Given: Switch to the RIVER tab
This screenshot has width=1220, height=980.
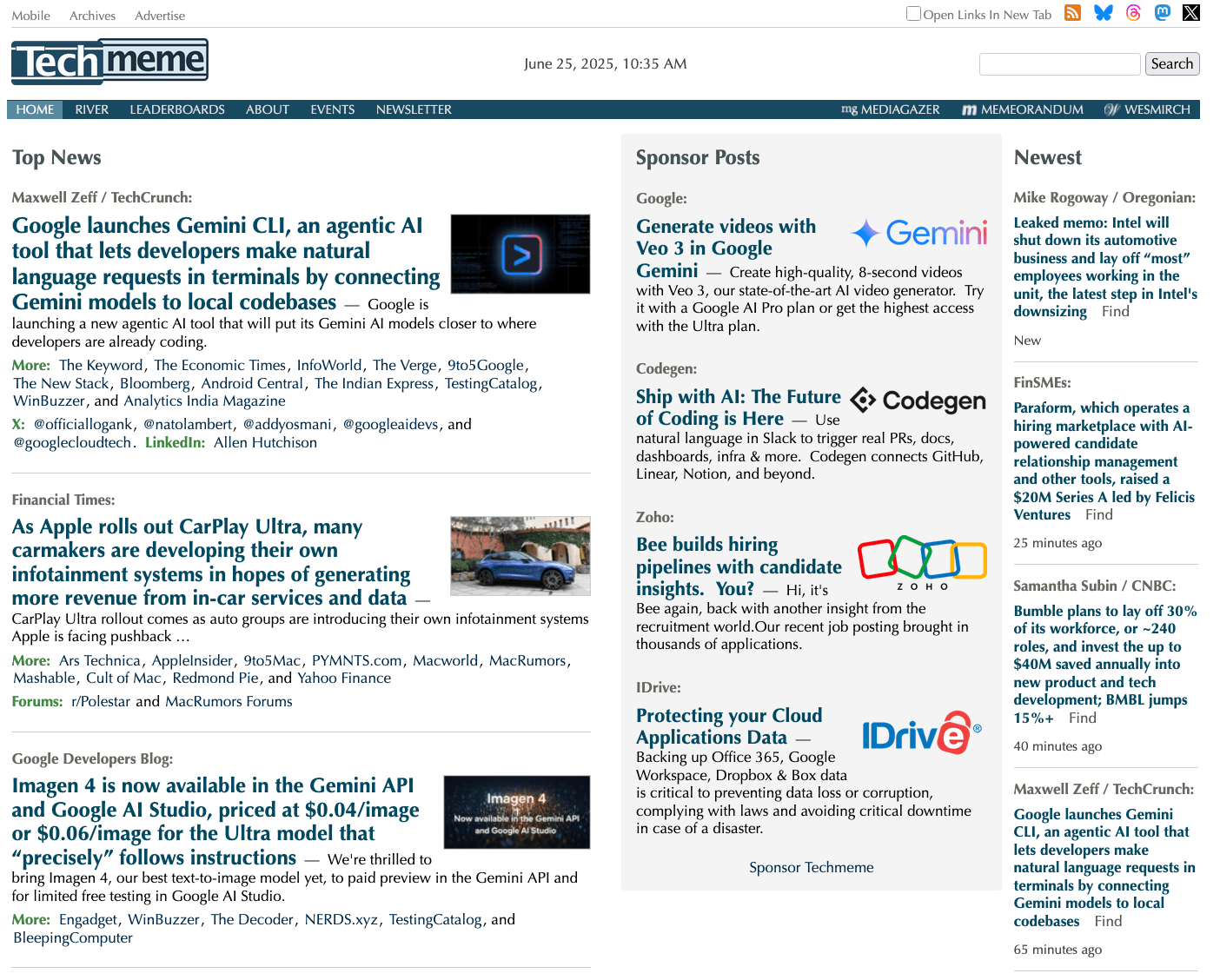Looking at the screenshot, I should (91, 109).
